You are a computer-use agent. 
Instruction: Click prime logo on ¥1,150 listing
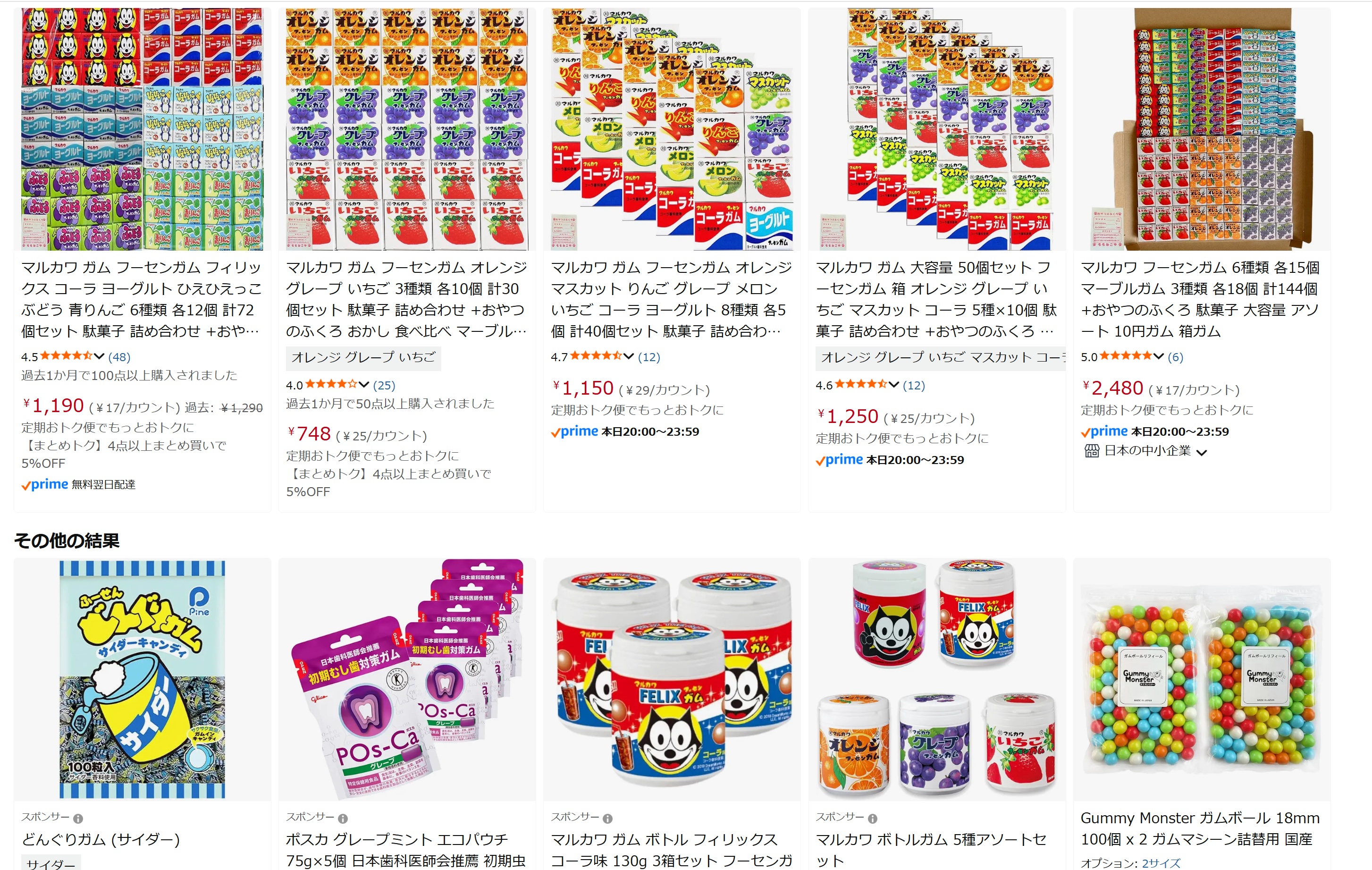[x=574, y=431]
